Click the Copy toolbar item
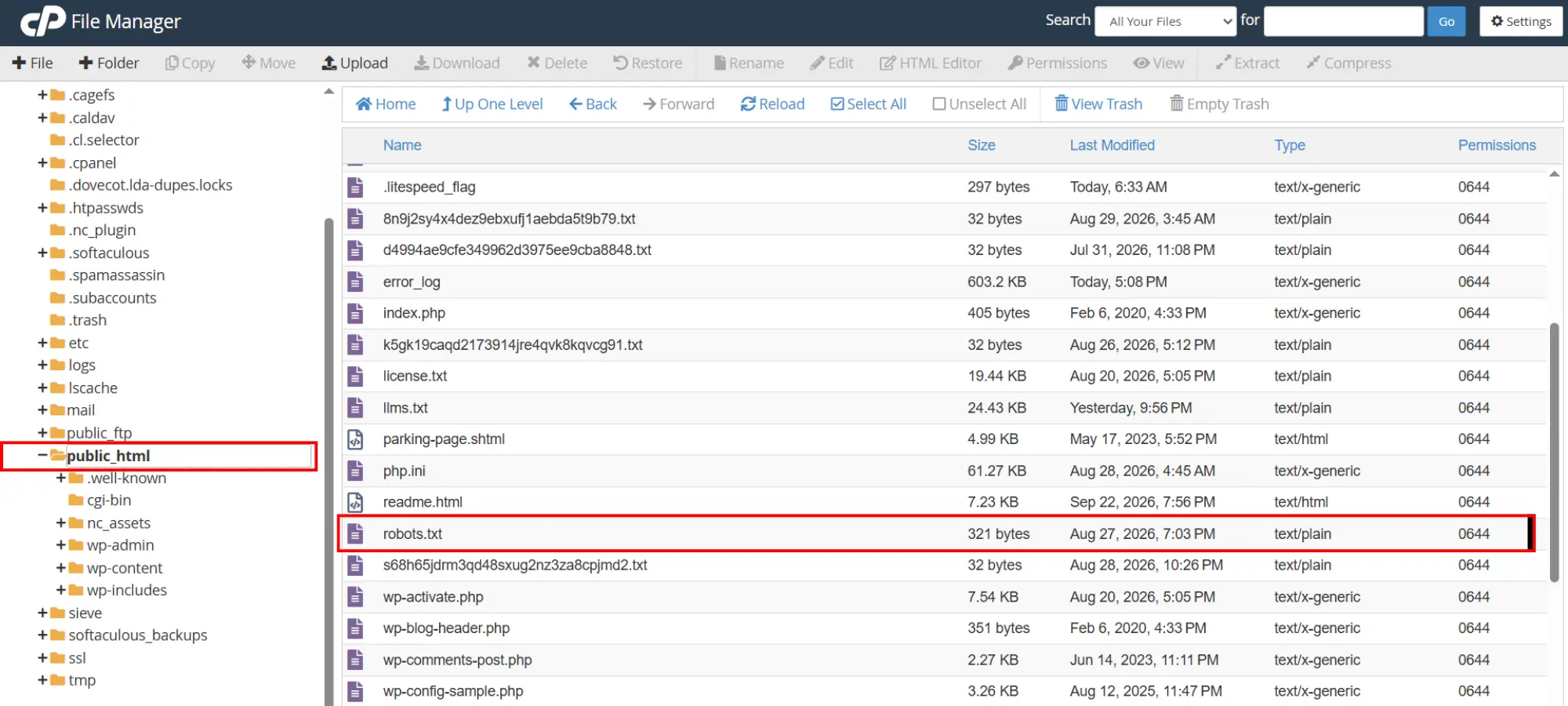The image size is (1568, 706). point(190,63)
